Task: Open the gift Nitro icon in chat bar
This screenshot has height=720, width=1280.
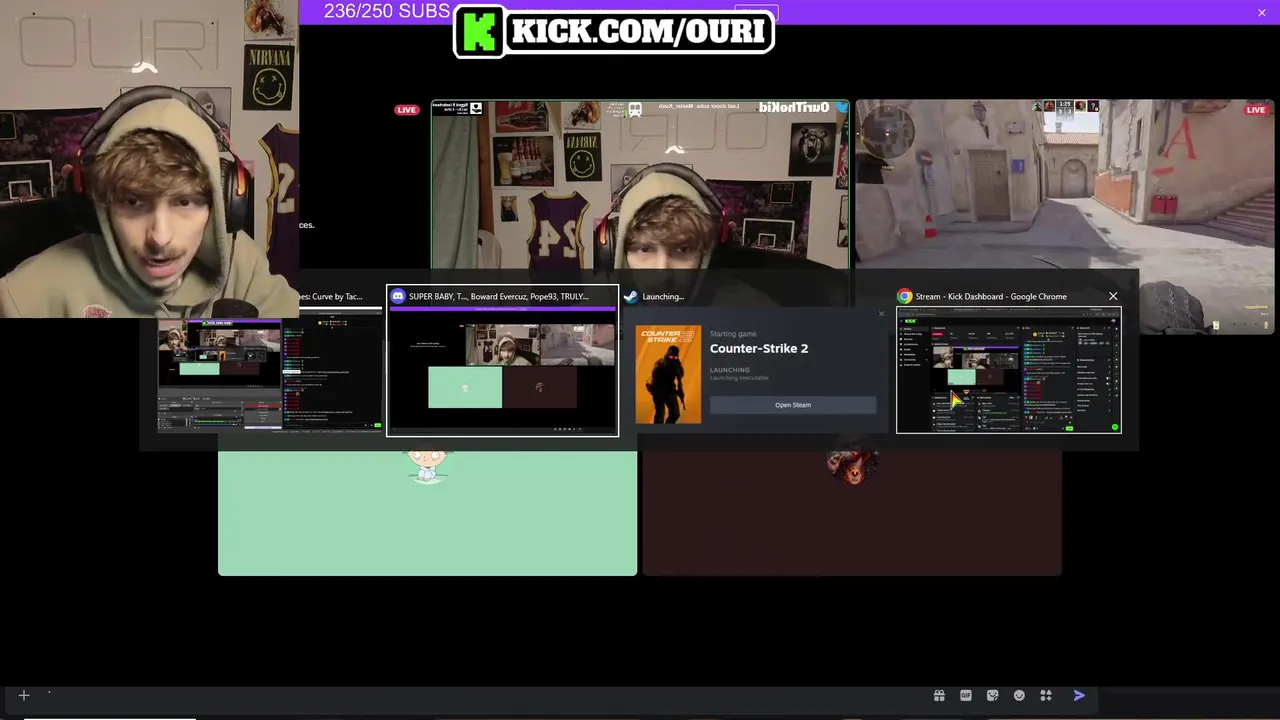Action: (x=939, y=695)
